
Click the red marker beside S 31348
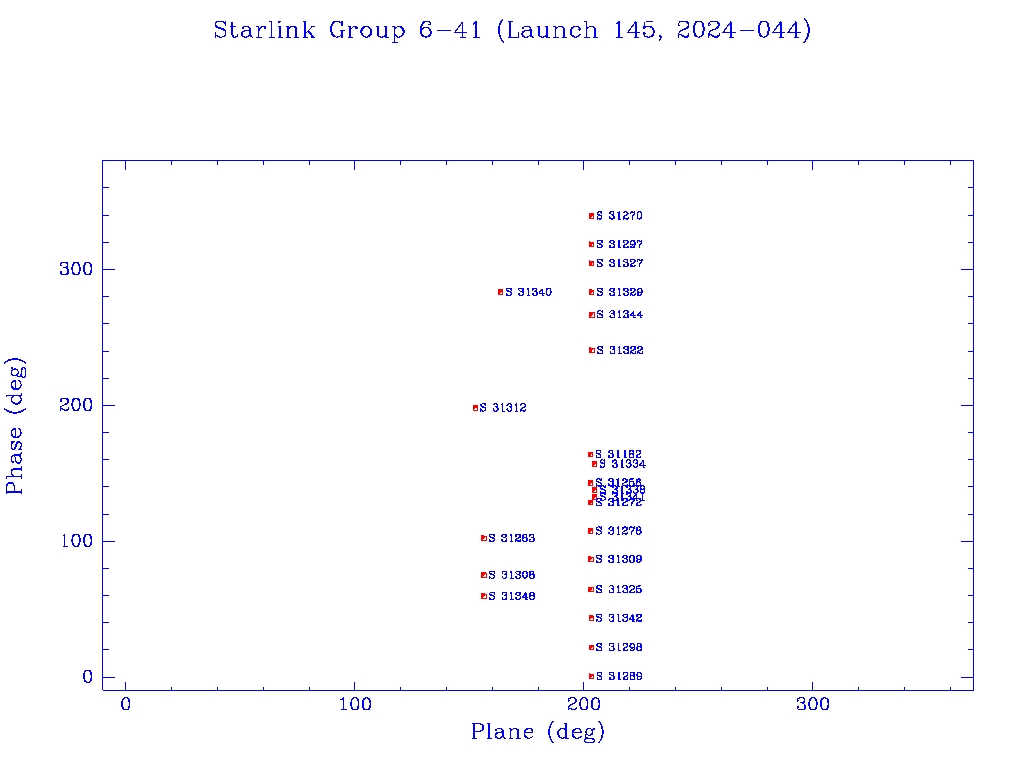(x=484, y=596)
